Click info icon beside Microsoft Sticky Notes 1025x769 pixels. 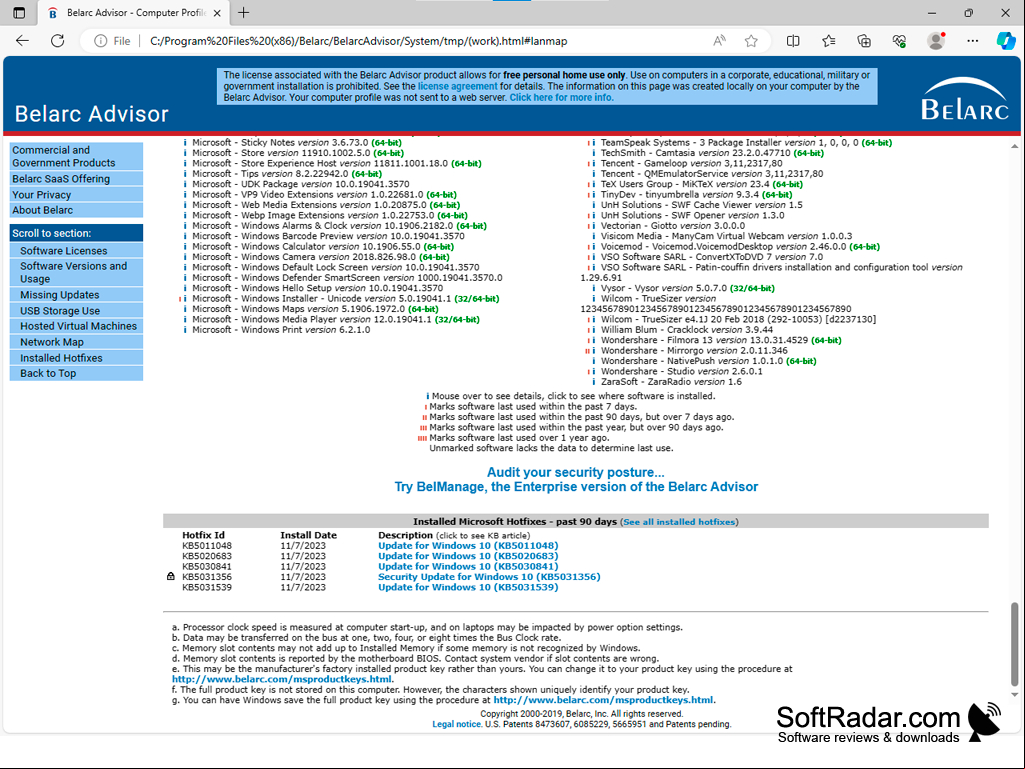(x=185, y=143)
